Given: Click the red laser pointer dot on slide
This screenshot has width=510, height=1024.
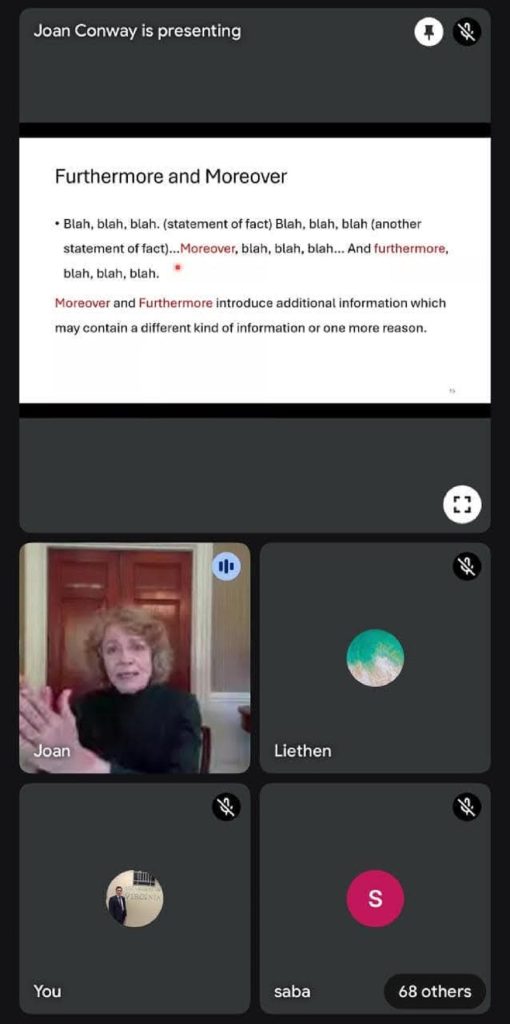Looking at the screenshot, I should pos(177,267).
